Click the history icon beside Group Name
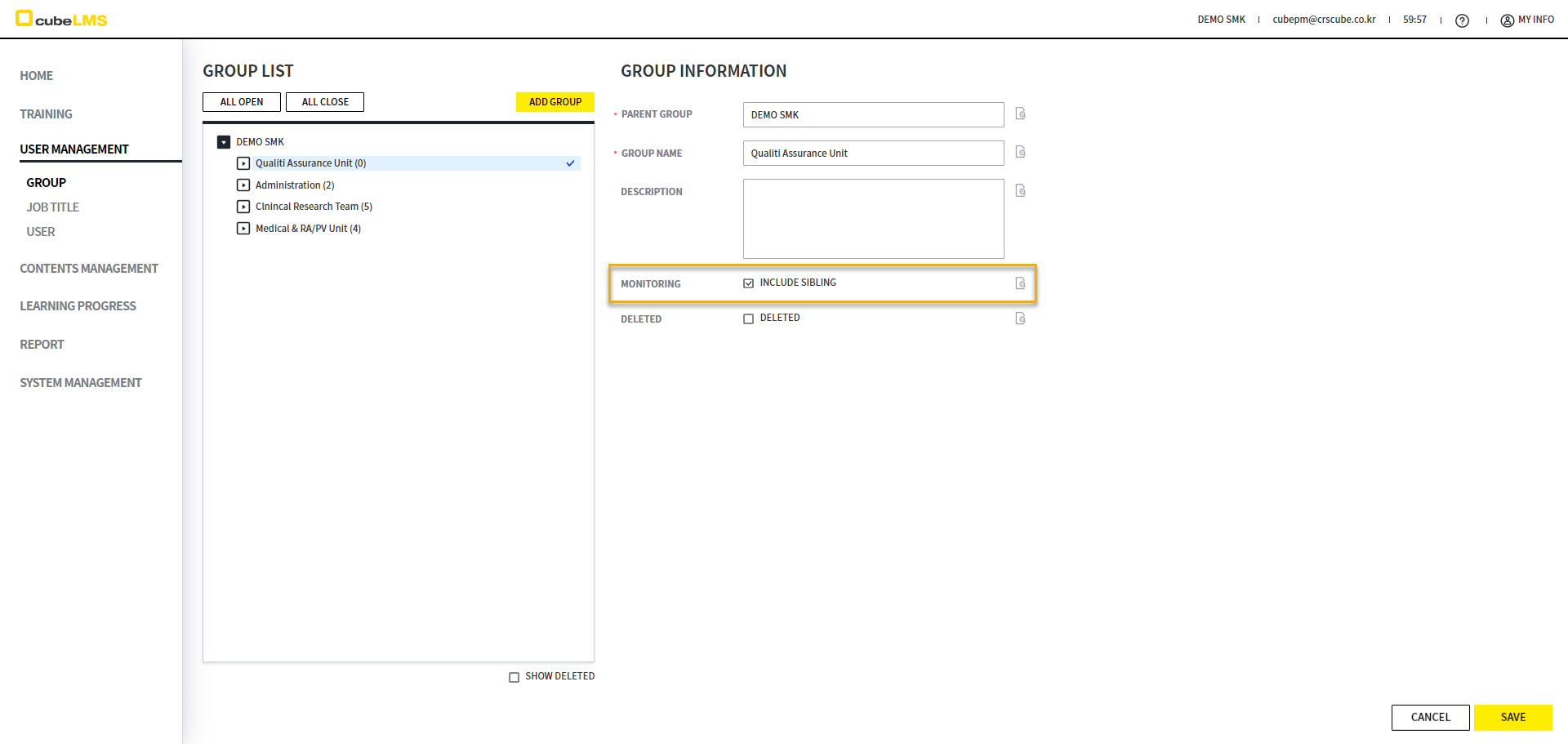Image resolution: width=1568 pixels, height=744 pixels. 1020,152
